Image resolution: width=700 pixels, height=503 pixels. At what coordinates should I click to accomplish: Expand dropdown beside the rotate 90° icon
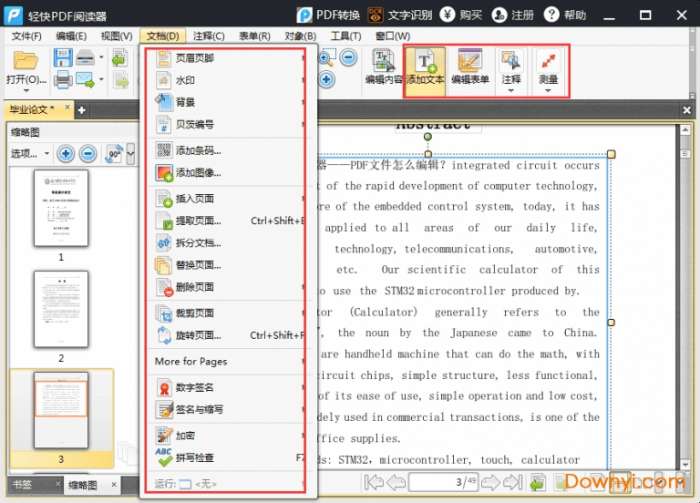pos(130,154)
